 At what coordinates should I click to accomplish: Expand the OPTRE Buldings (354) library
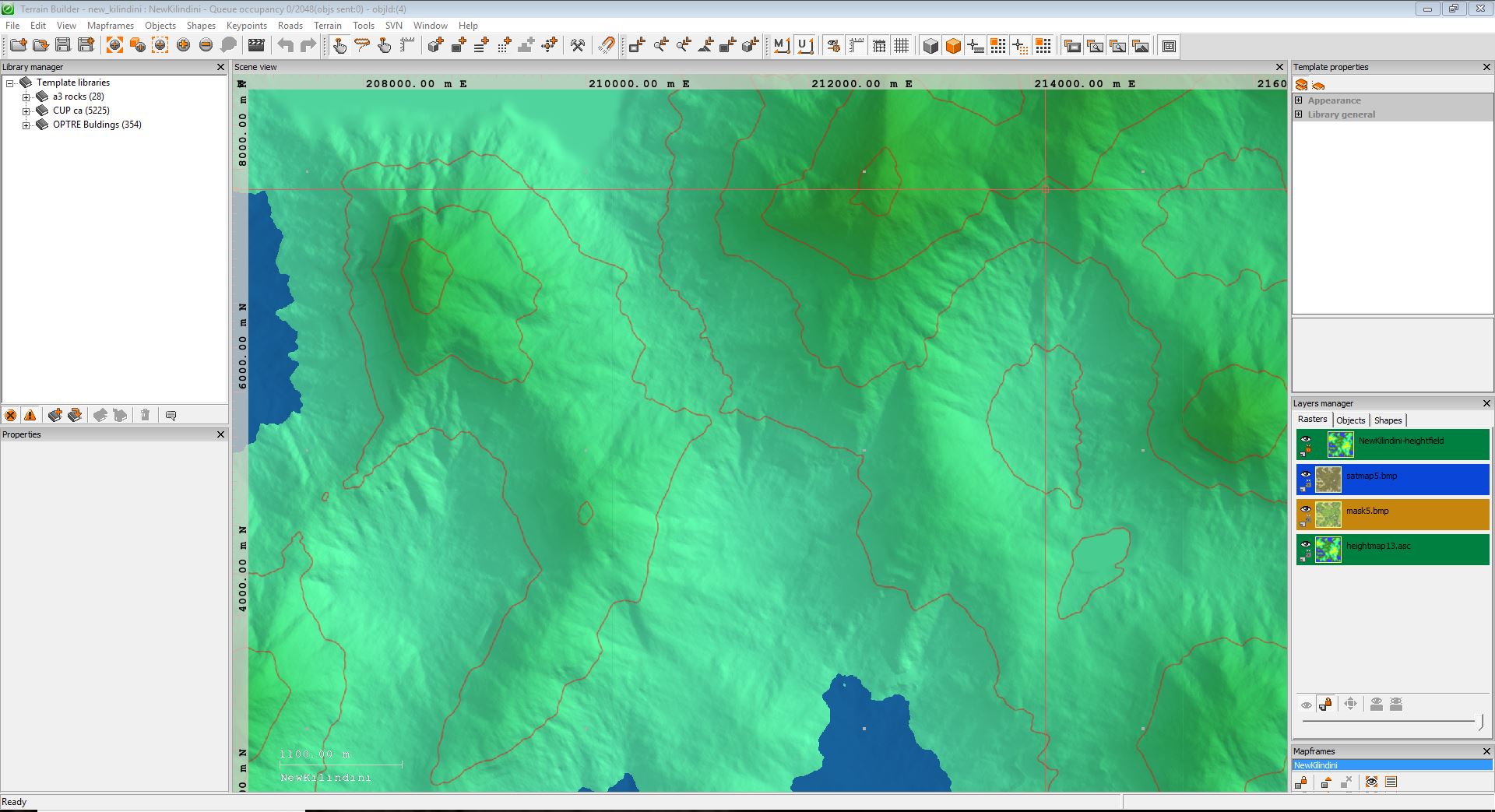point(26,125)
